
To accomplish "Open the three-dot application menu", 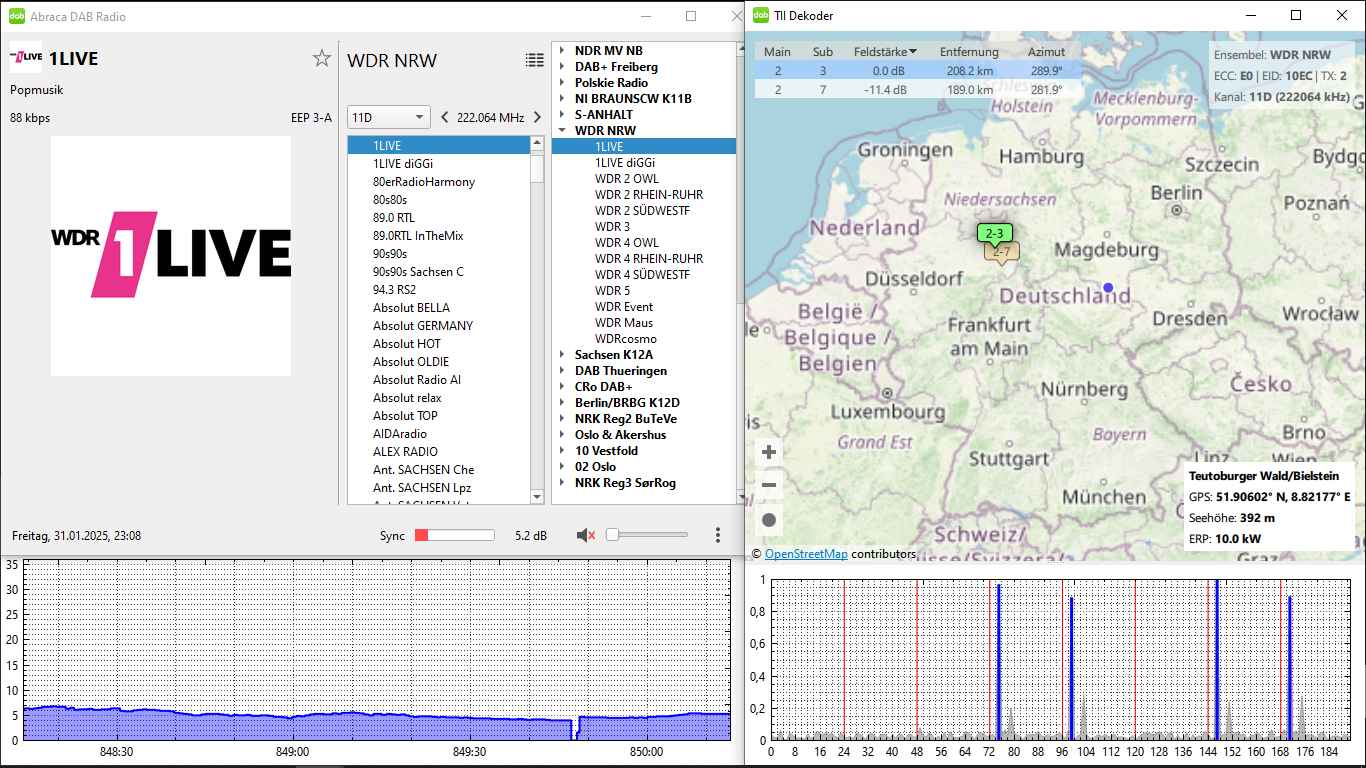I will click(718, 536).
